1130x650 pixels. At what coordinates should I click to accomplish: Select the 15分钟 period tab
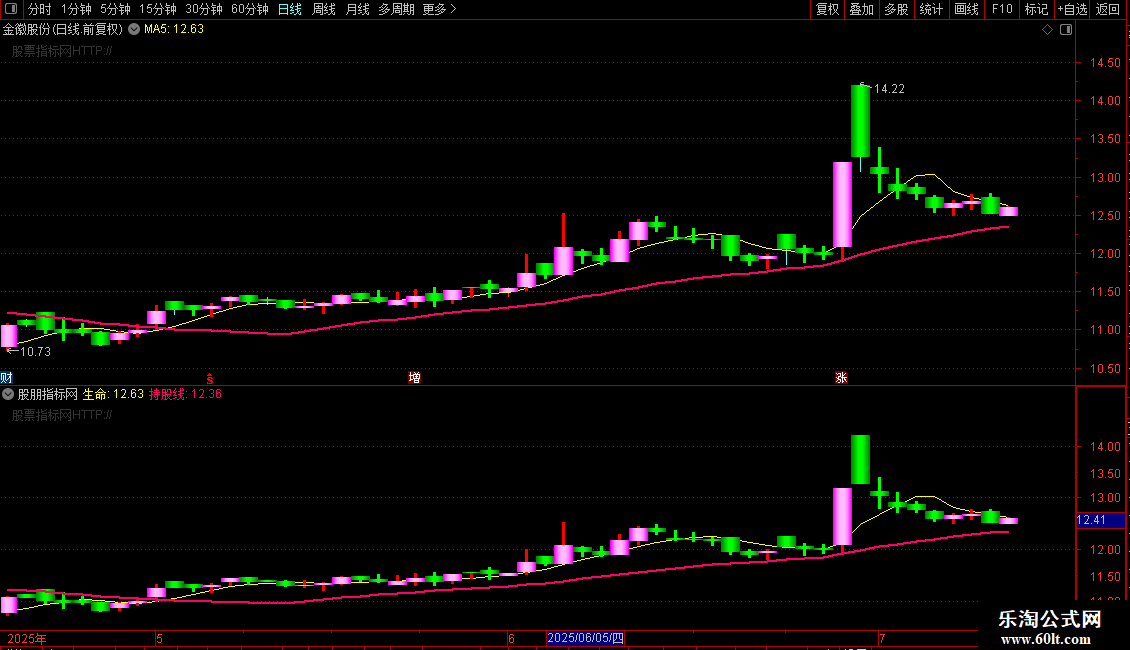pyautogui.click(x=158, y=9)
